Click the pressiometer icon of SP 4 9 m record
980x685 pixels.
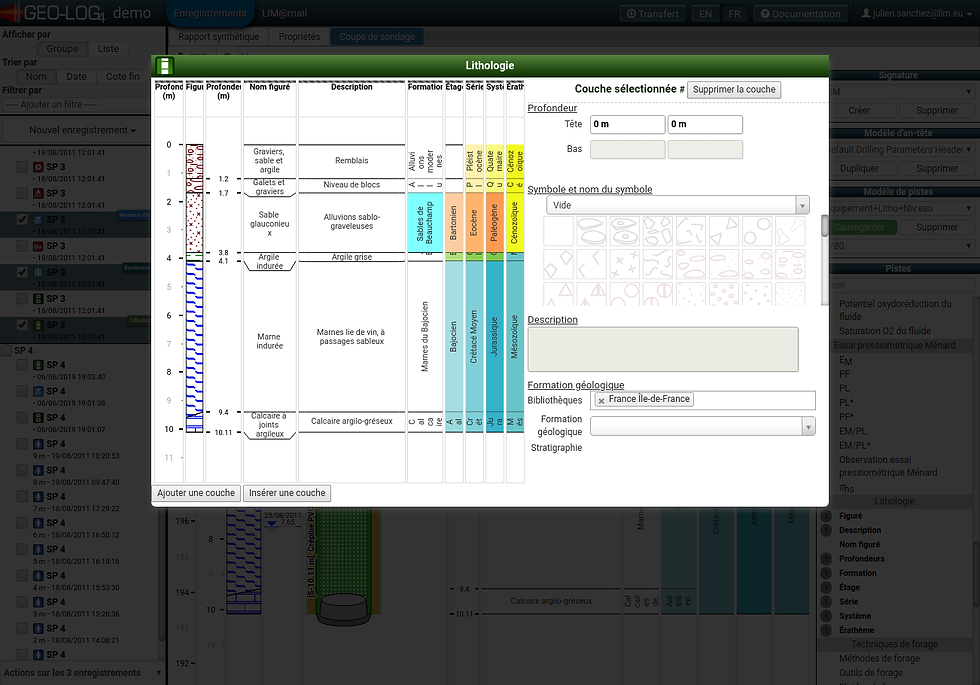pos(38,444)
